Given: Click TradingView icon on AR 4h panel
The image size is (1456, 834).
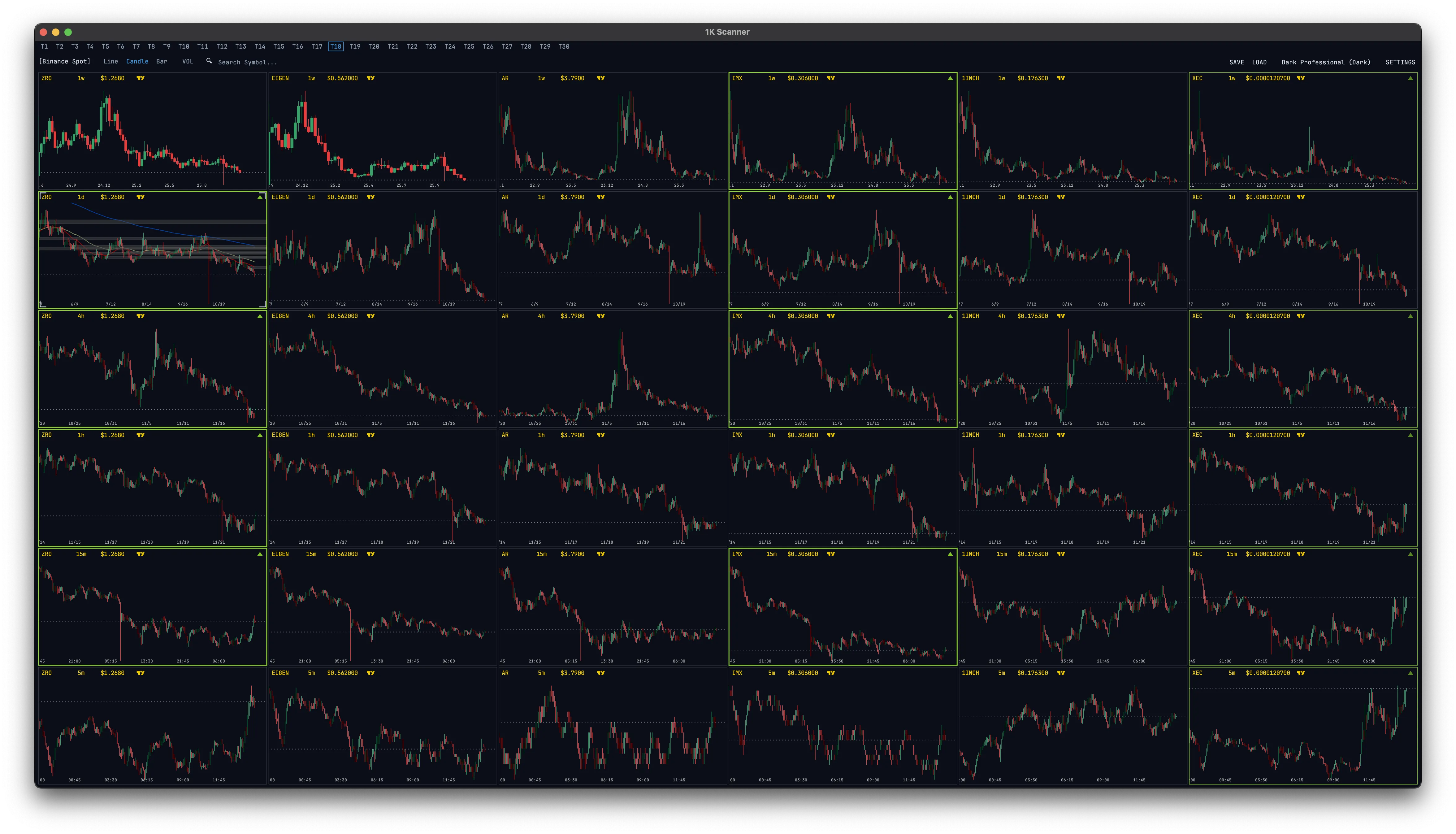Looking at the screenshot, I should point(600,316).
